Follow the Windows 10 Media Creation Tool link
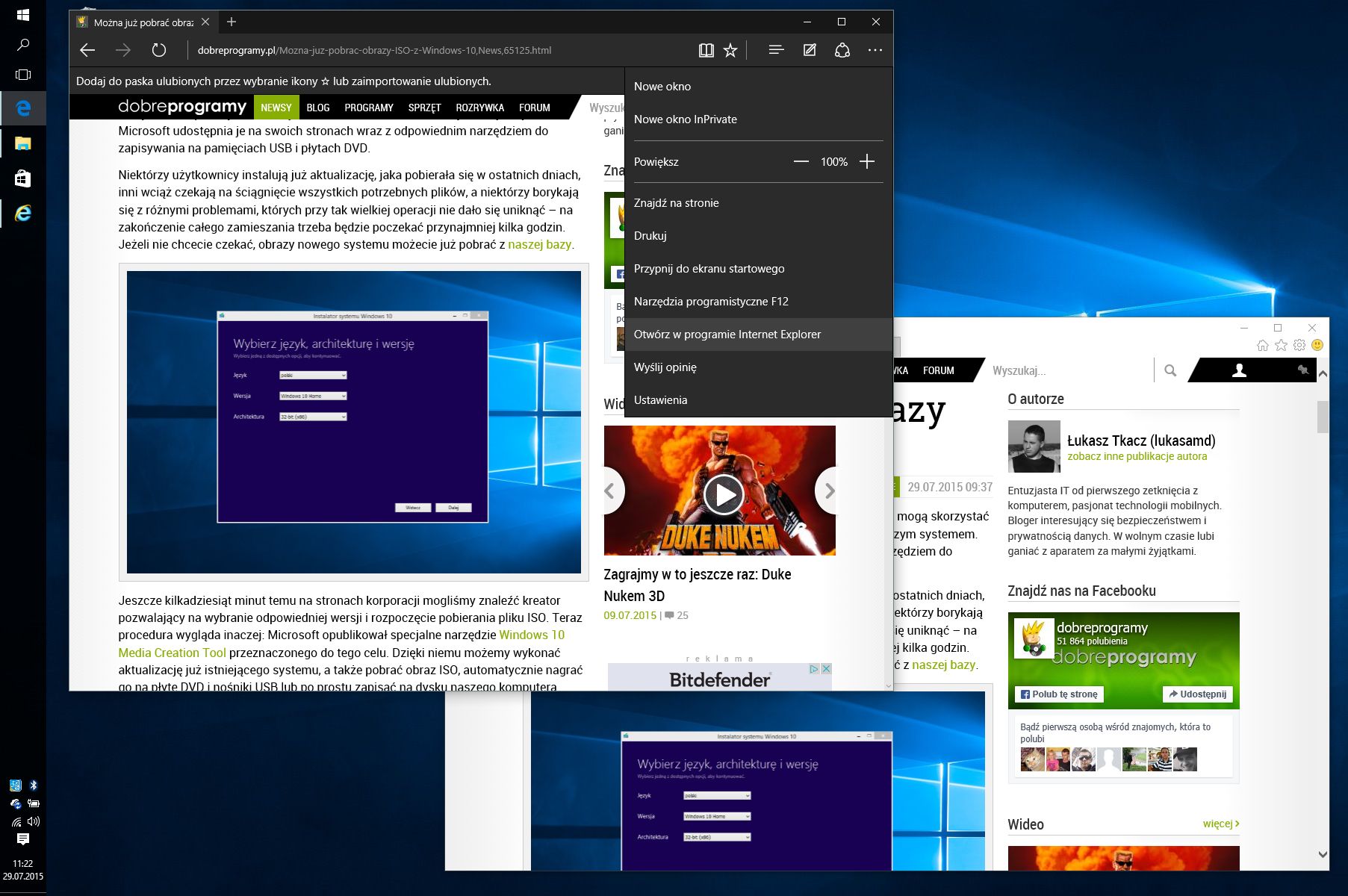The width and height of the screenshot is (1348, 896). pos(341,644)
